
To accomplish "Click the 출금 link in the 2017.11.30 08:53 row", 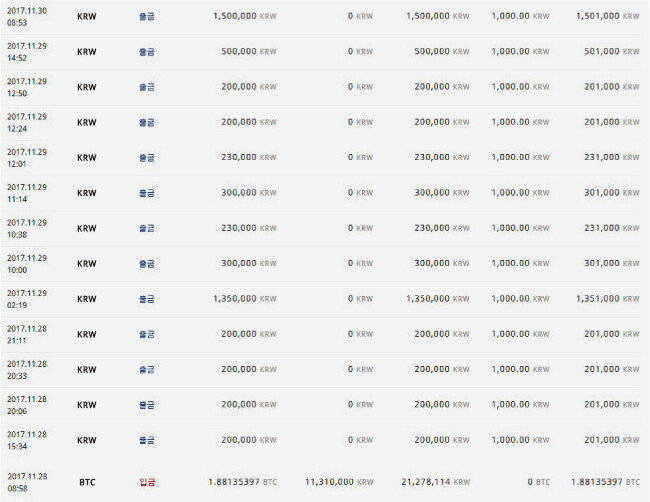I will coord(147,17).
